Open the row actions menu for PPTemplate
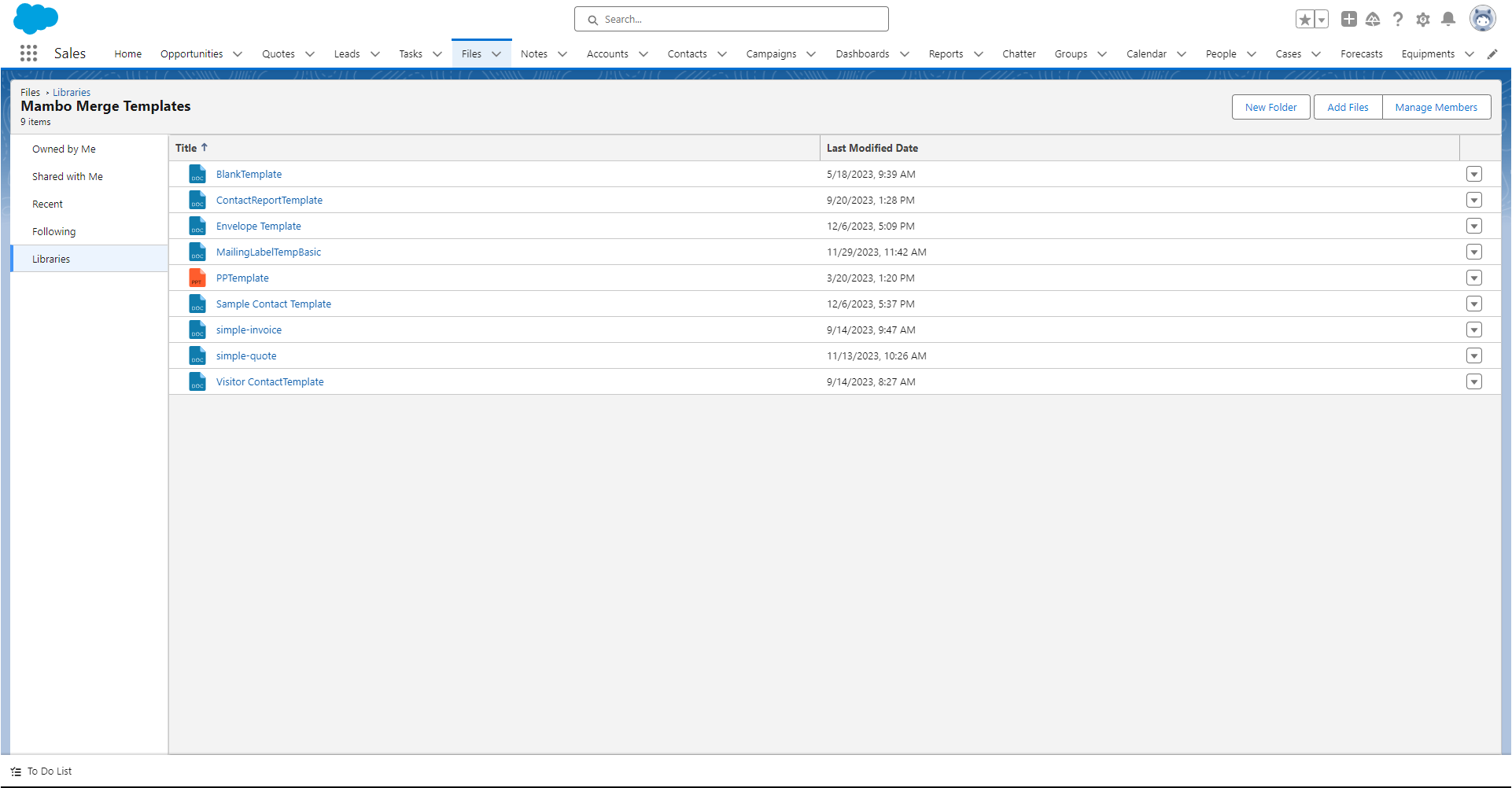1512x788 pixels. pyautogui.click(x=1474, y=278)
